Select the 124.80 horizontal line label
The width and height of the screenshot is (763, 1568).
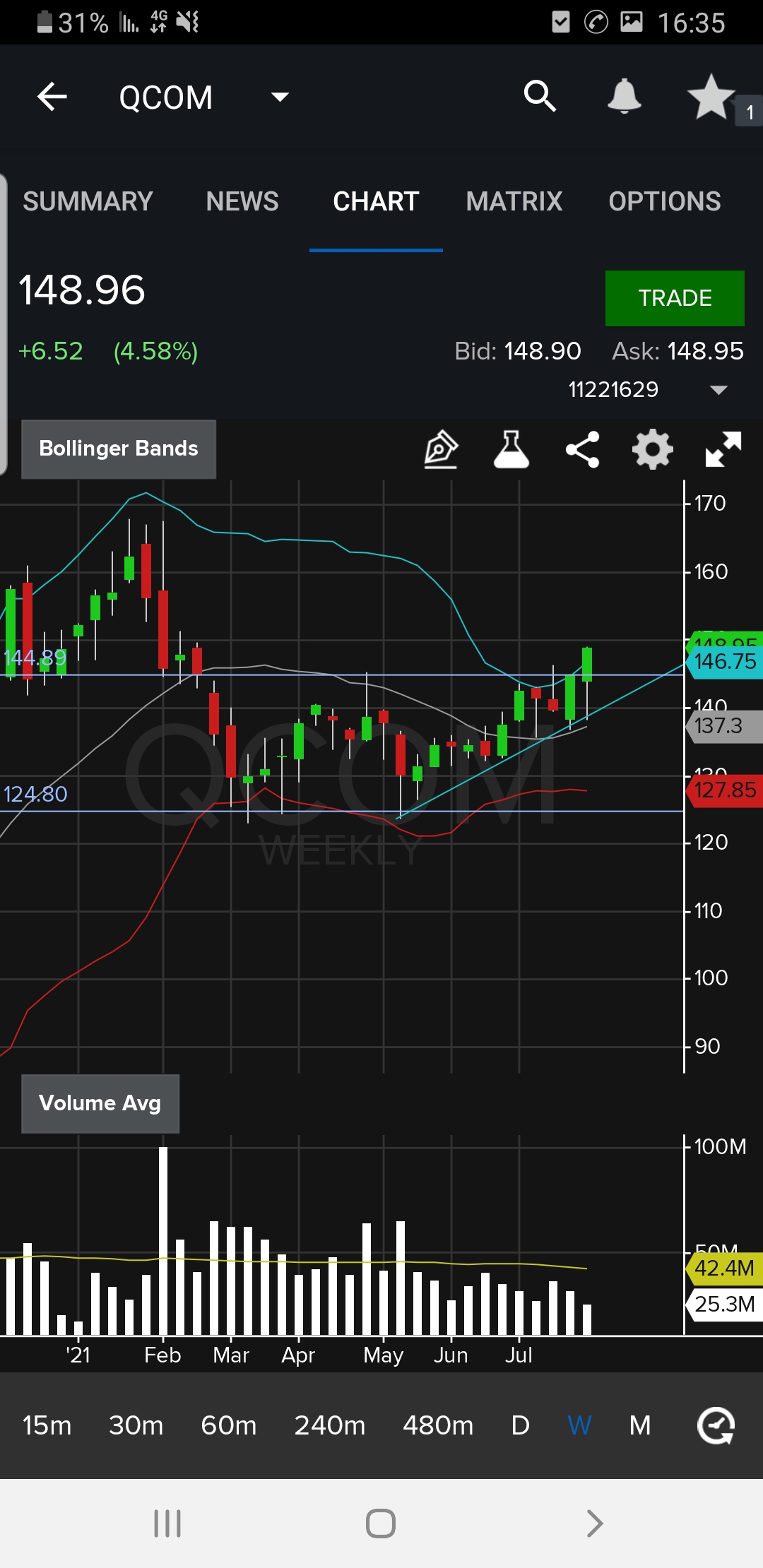tap(35, 794)
